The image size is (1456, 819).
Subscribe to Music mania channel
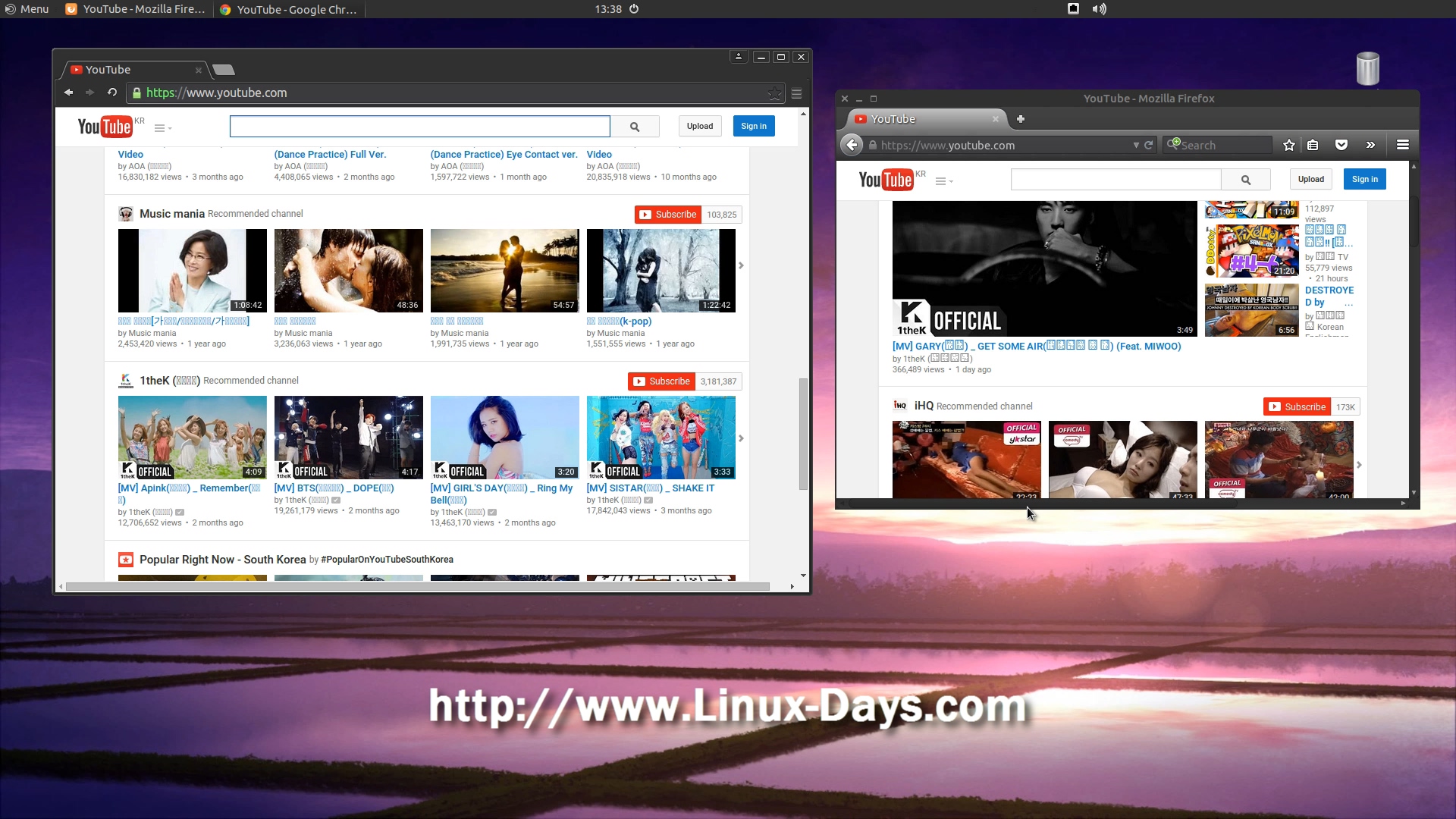(668, 215)
